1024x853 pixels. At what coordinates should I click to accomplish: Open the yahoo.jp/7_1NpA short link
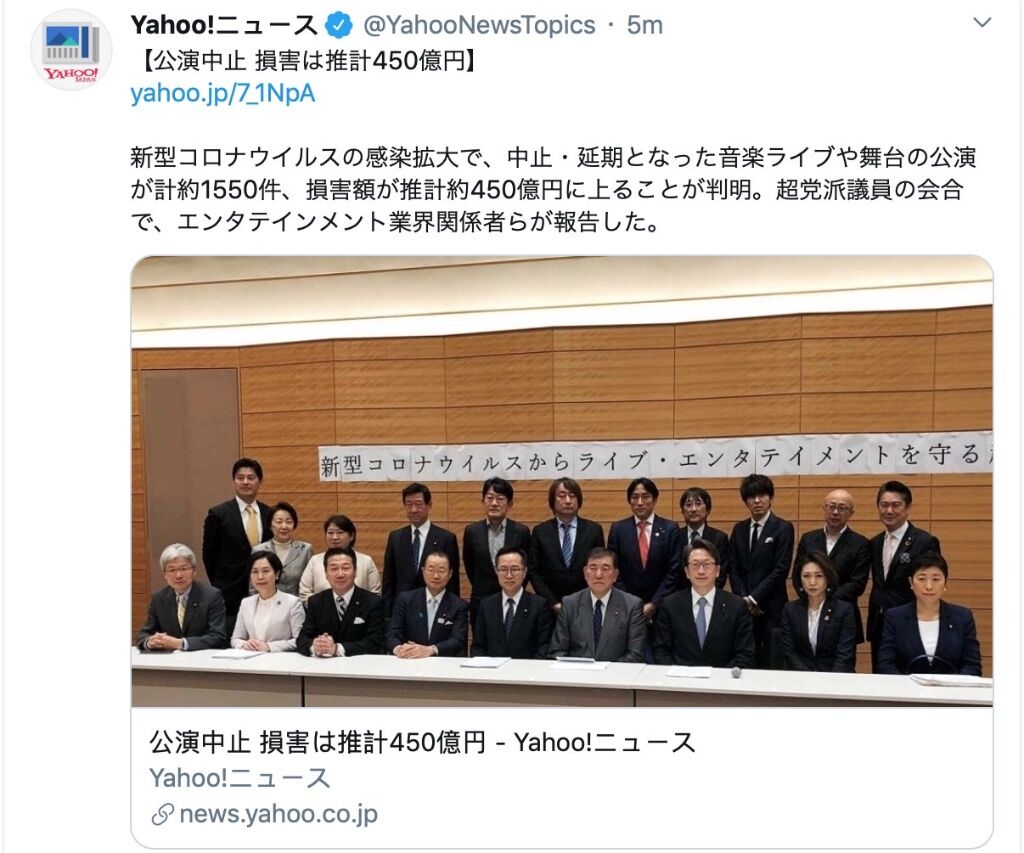point(223,93)
